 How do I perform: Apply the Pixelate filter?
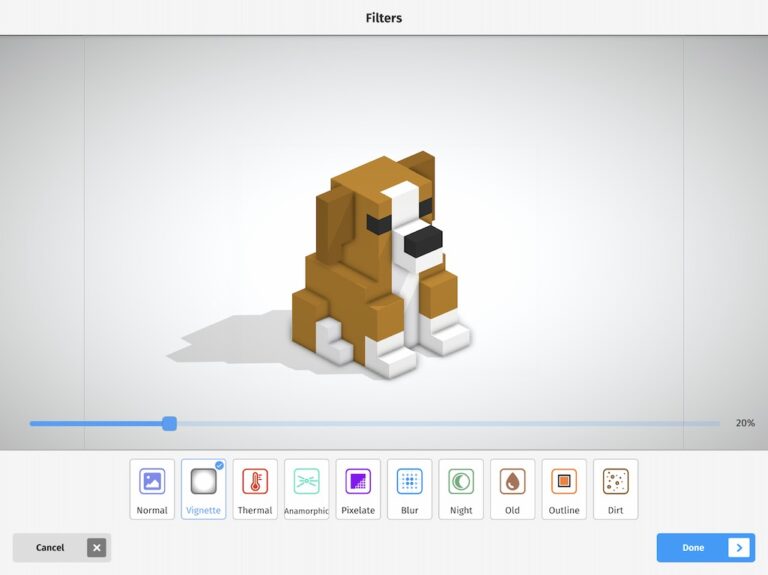358,489
